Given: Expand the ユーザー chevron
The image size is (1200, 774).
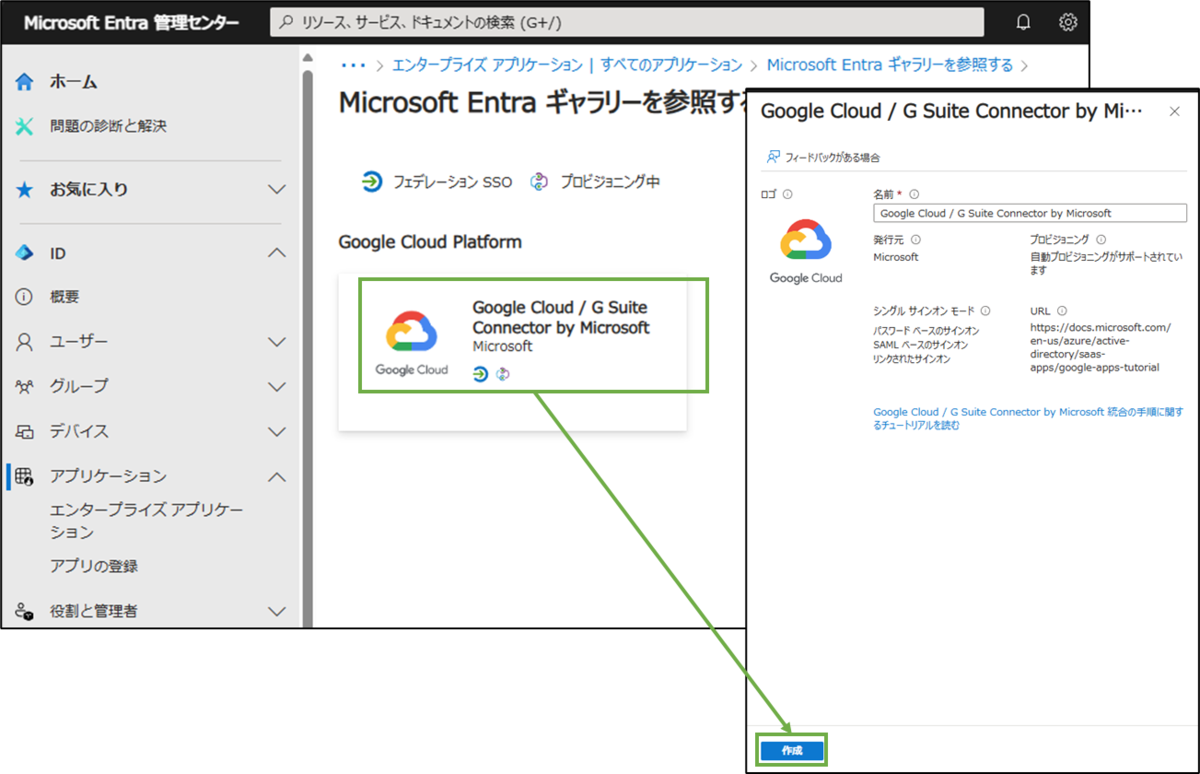Looking at the screenshot, I should tap(277, 342).
